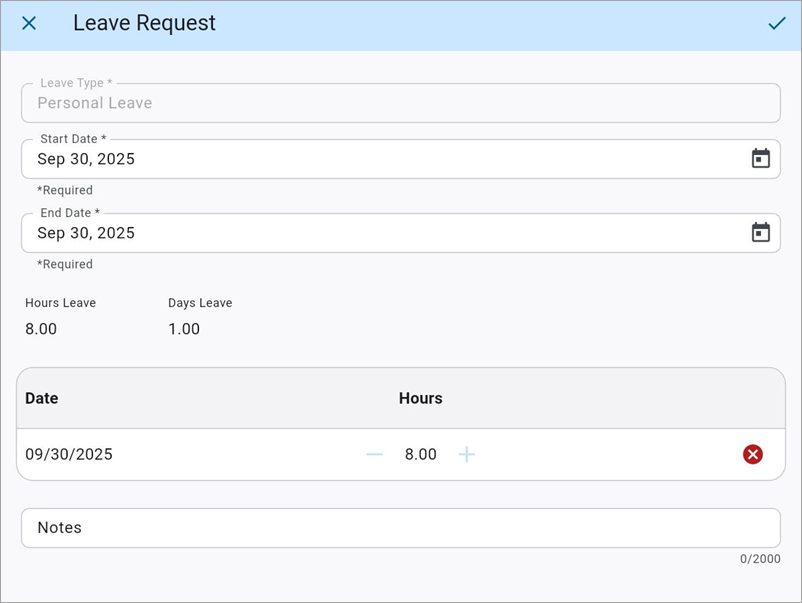Decrease hours with the minus button
This screenshot has height=603, width=802.
click(x=374, y=454)
